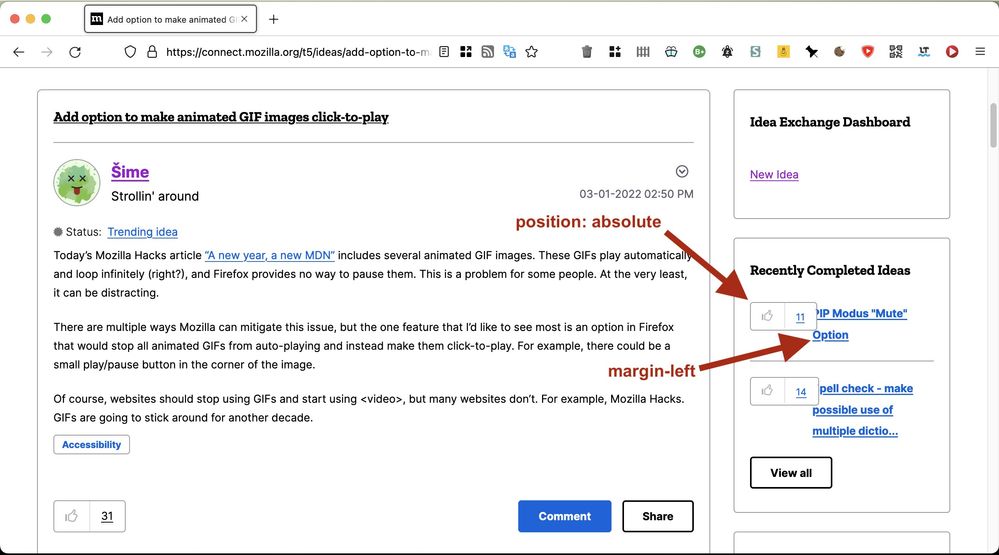999x555 pixels.
Task: Give kudos with the 31 thumbs-up button
Action: pos(71,516)
